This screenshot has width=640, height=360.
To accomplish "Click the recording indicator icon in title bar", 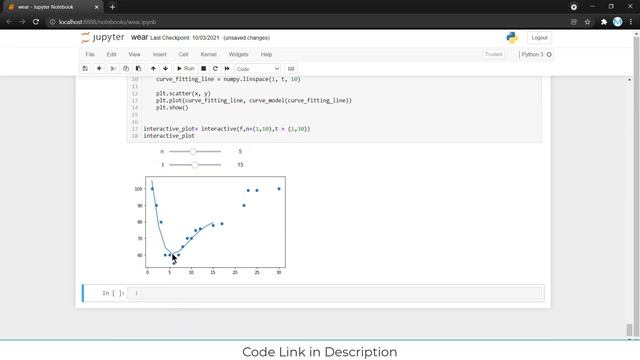I will tap(573, 7).
